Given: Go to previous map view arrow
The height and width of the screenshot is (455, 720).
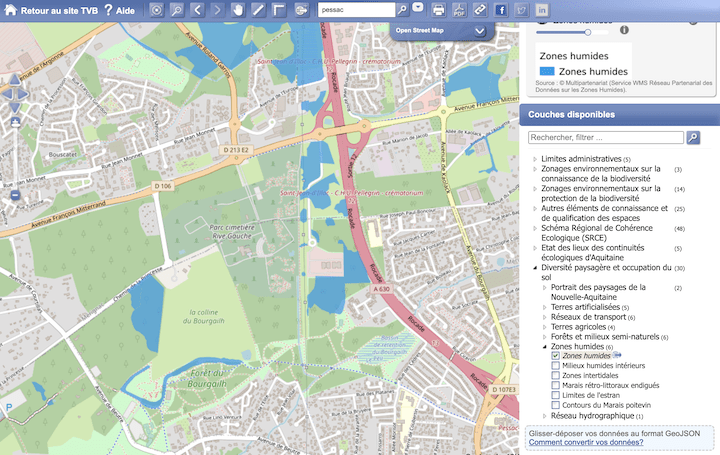Looking at the screenshot, I should (197, 10).
